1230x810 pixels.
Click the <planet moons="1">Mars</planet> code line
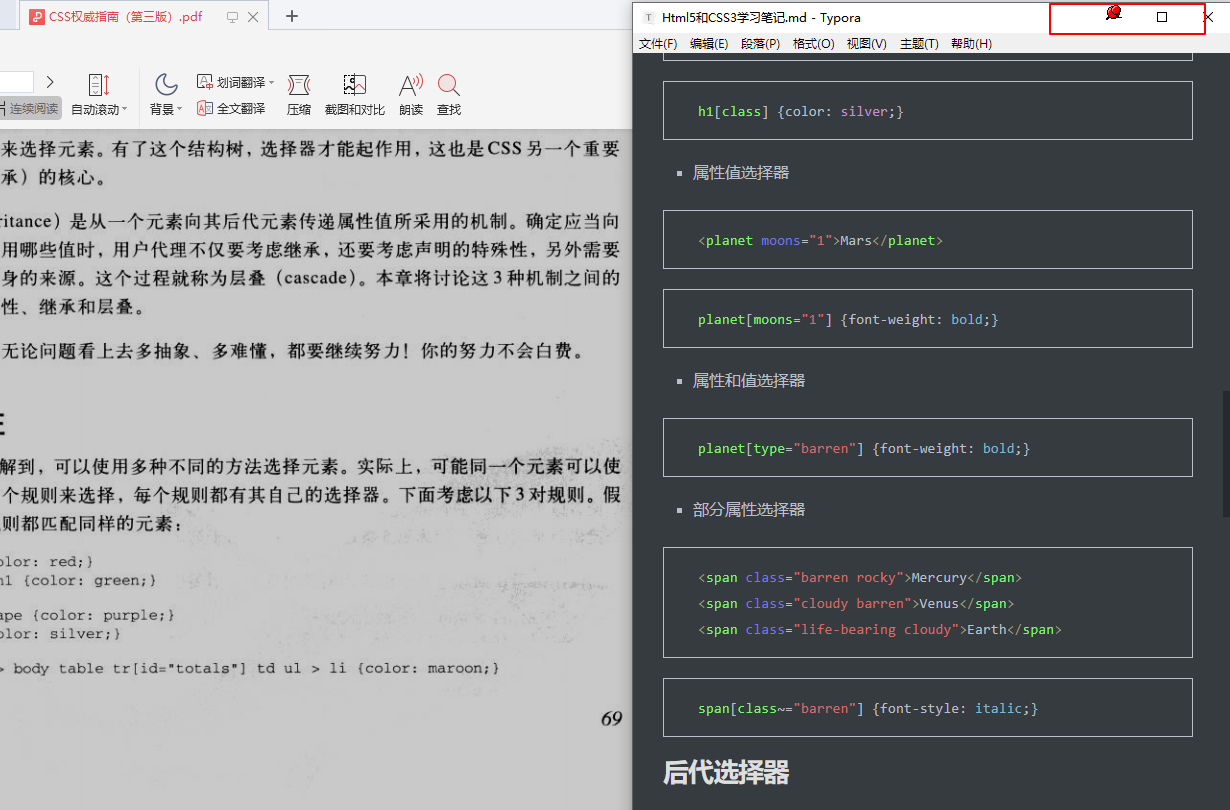[x=820, y=240]
